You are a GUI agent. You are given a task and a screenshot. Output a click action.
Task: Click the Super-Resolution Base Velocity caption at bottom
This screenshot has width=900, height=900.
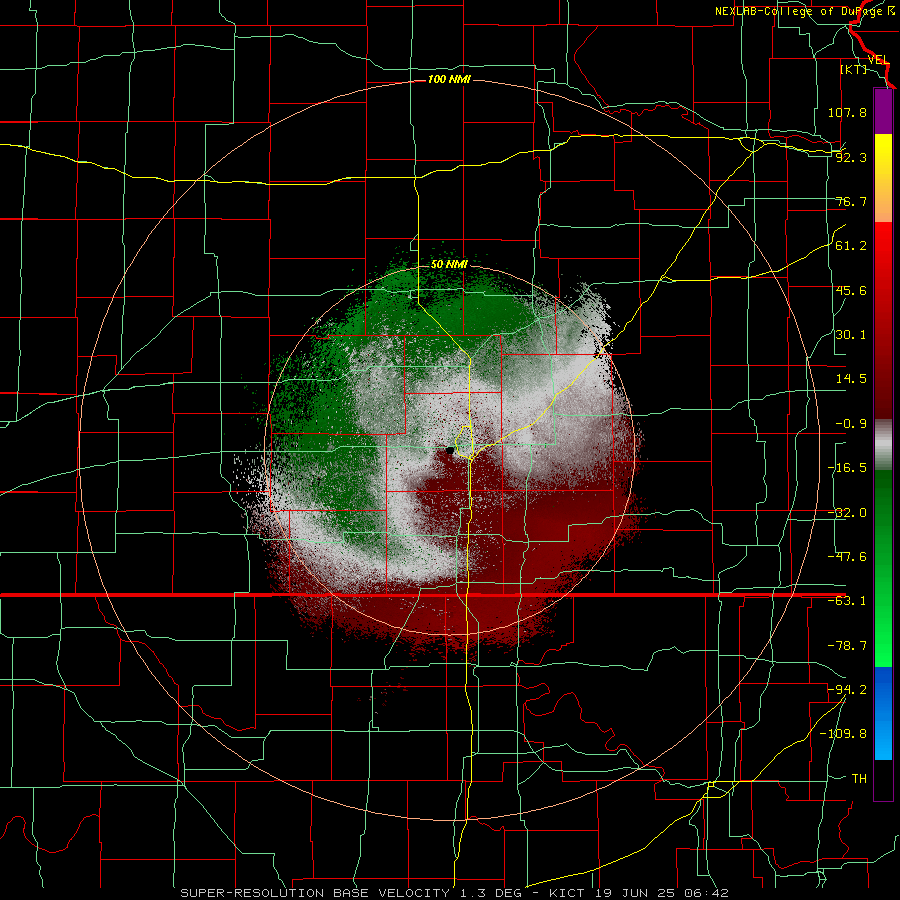click(455, 893)
